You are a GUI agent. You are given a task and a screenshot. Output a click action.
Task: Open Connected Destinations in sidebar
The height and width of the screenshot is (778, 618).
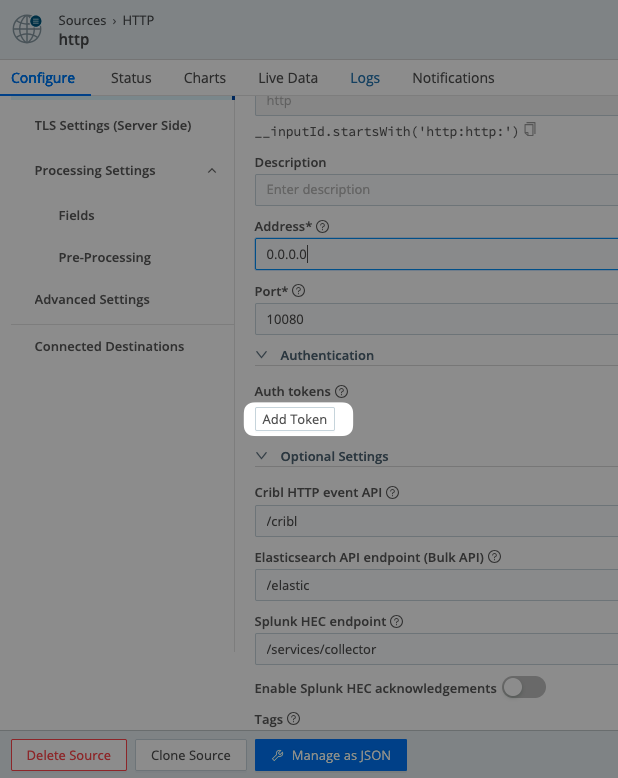[x=109, y=347]
